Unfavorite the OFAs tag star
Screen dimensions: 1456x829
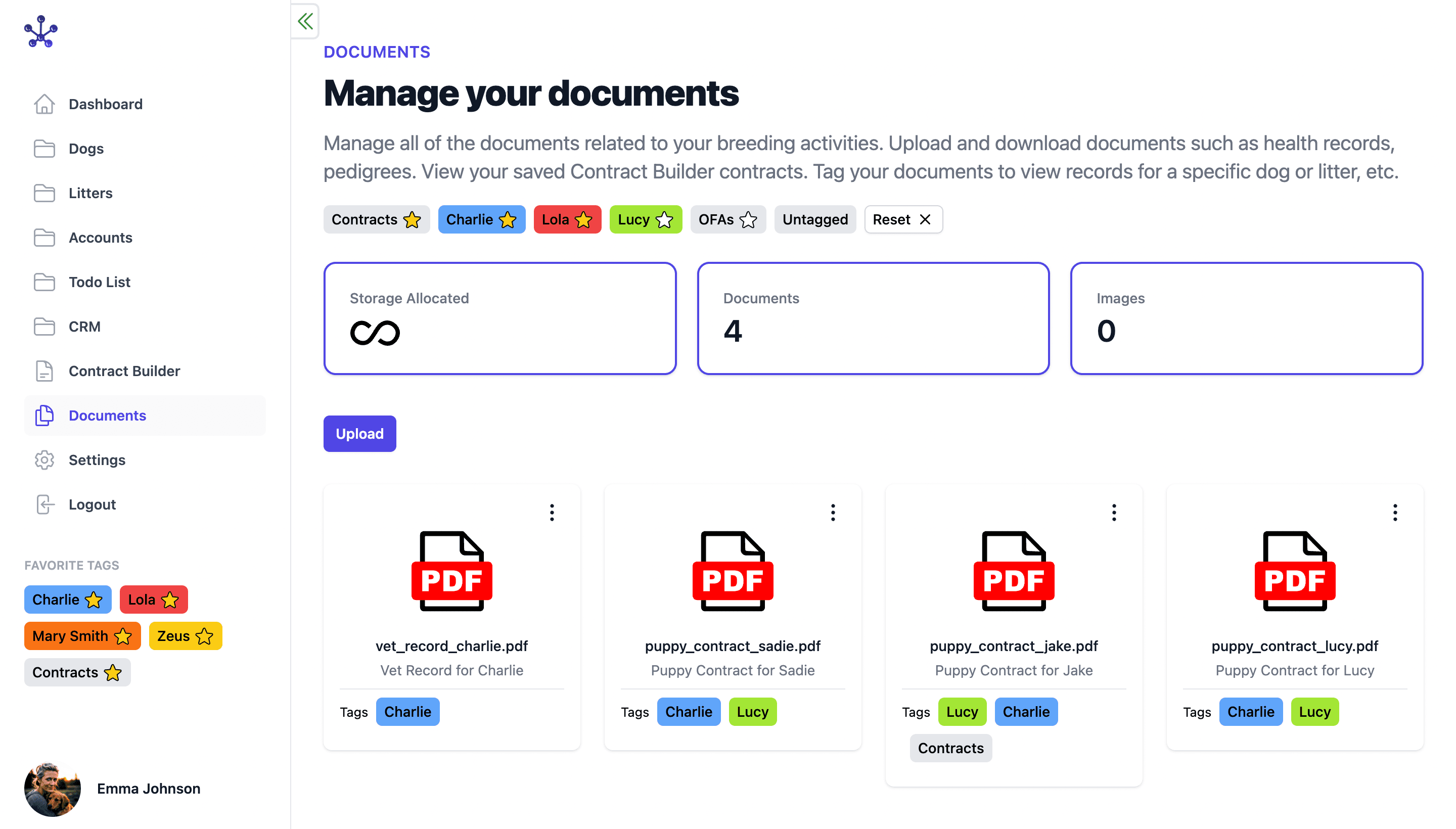[748, 219]
